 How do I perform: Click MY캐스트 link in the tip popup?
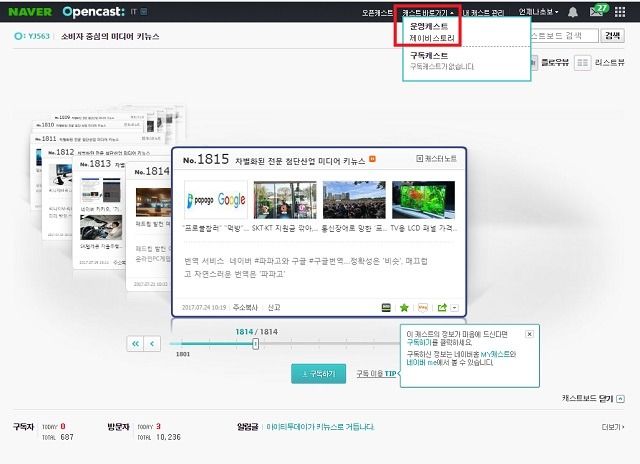[495, 354]
